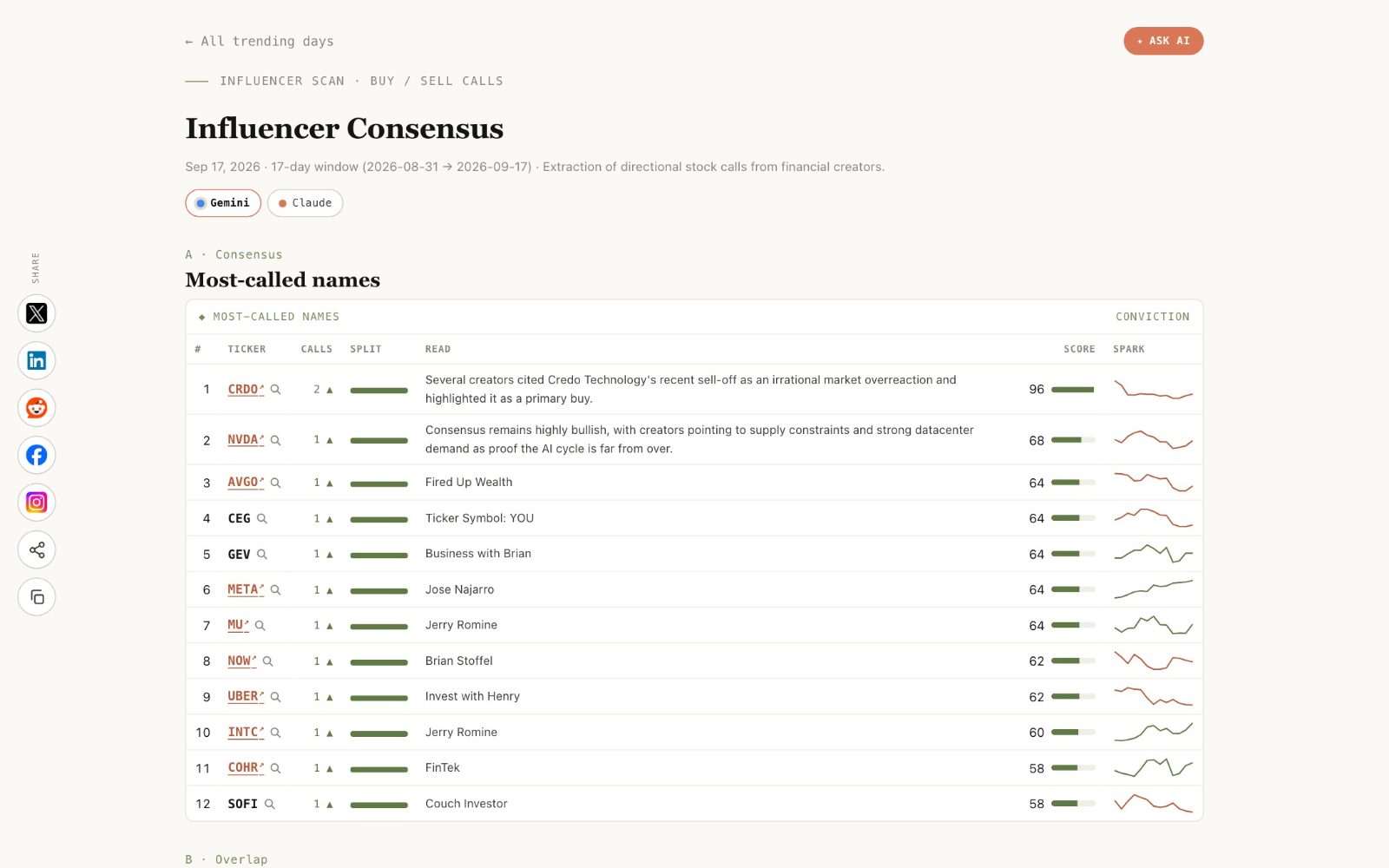
Task: Click the TICKER column header
Action: coord(247,349)
